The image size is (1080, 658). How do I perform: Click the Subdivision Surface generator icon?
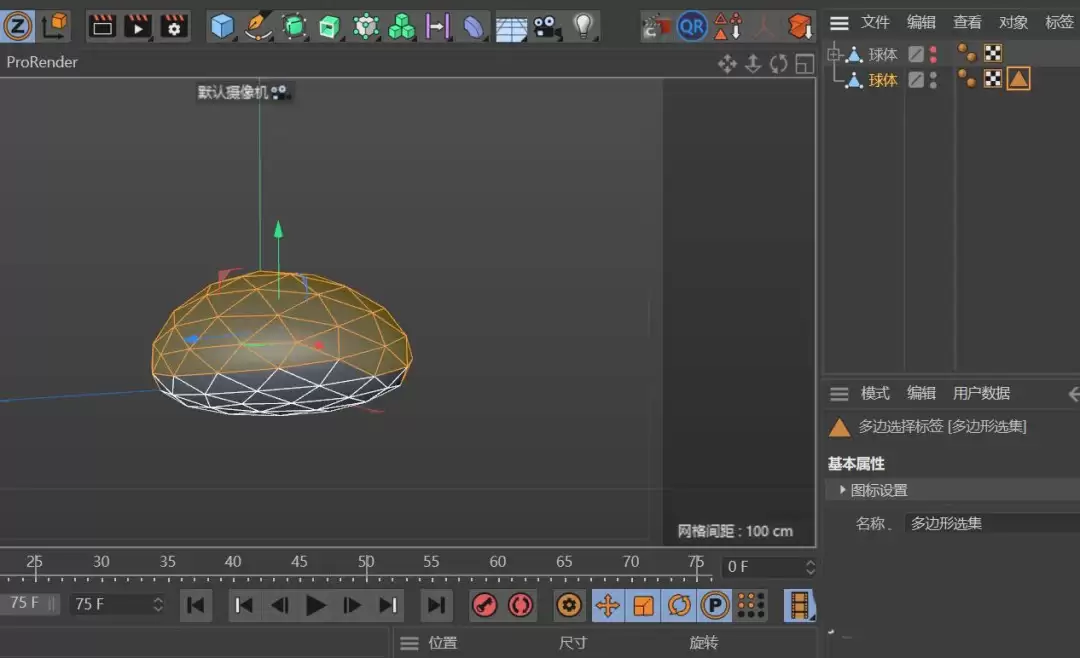coord(295,27)
